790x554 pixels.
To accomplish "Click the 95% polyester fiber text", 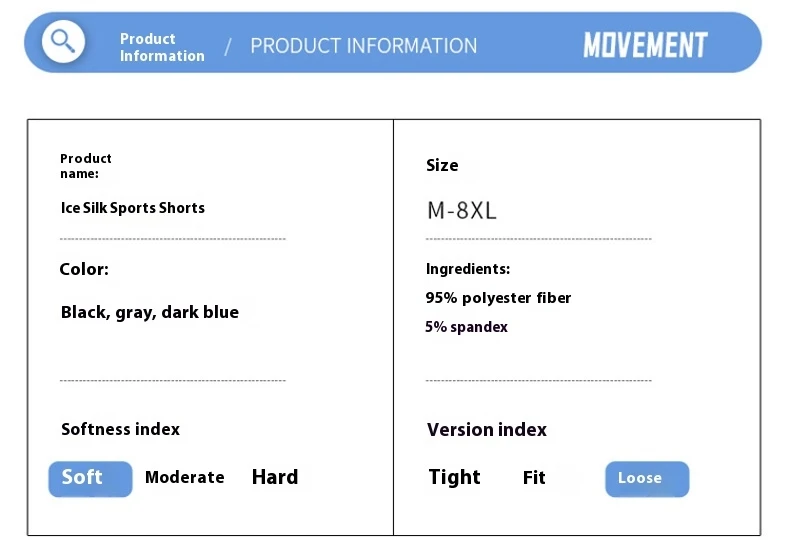I will coord(498,297).
